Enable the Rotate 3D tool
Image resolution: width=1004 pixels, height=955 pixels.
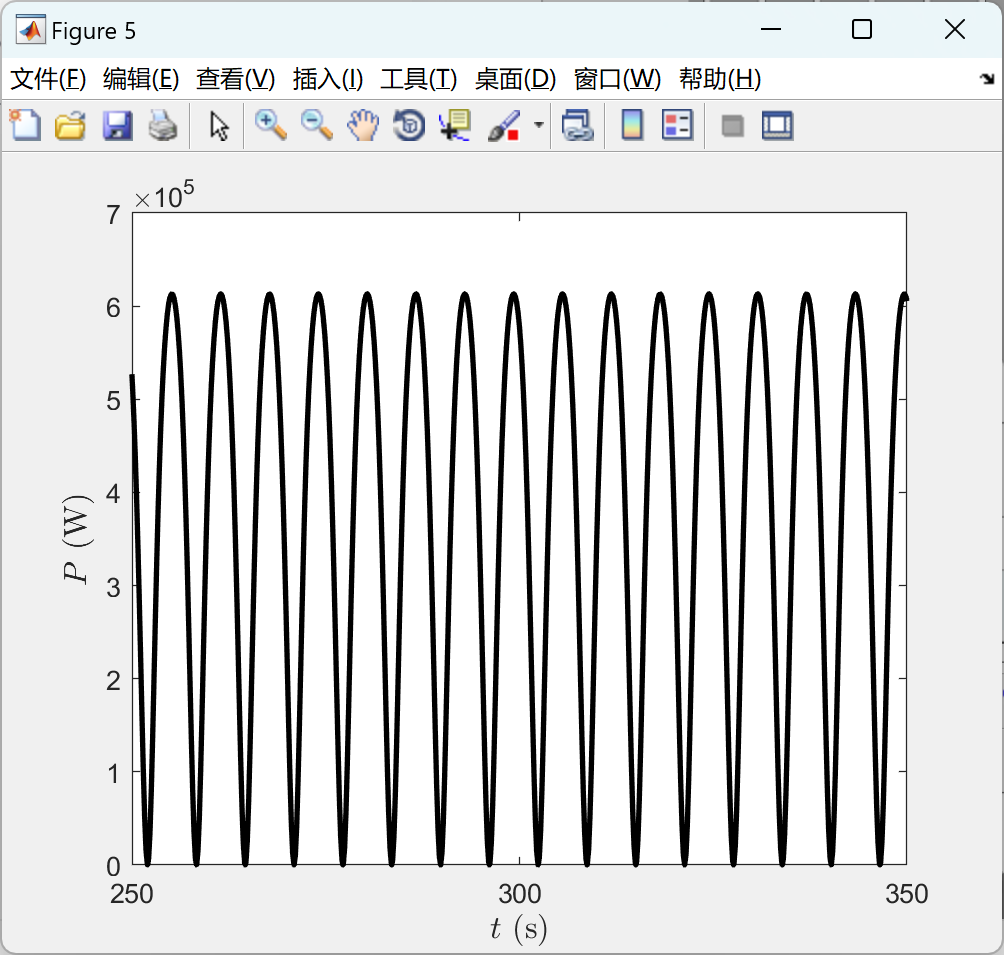409,125
